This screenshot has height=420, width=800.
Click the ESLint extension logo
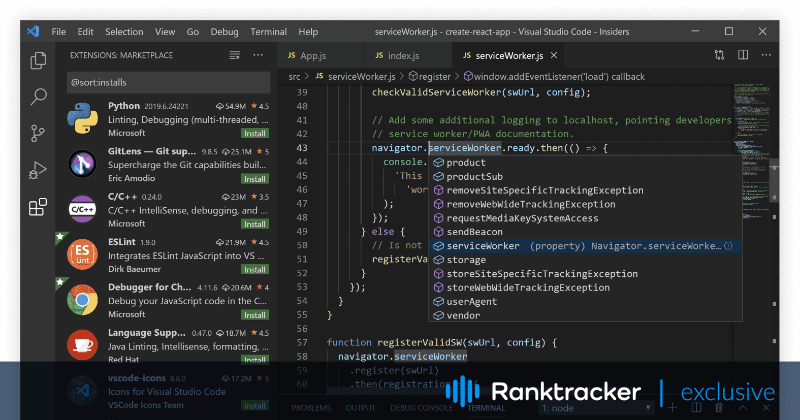click(x=82, y=254)
